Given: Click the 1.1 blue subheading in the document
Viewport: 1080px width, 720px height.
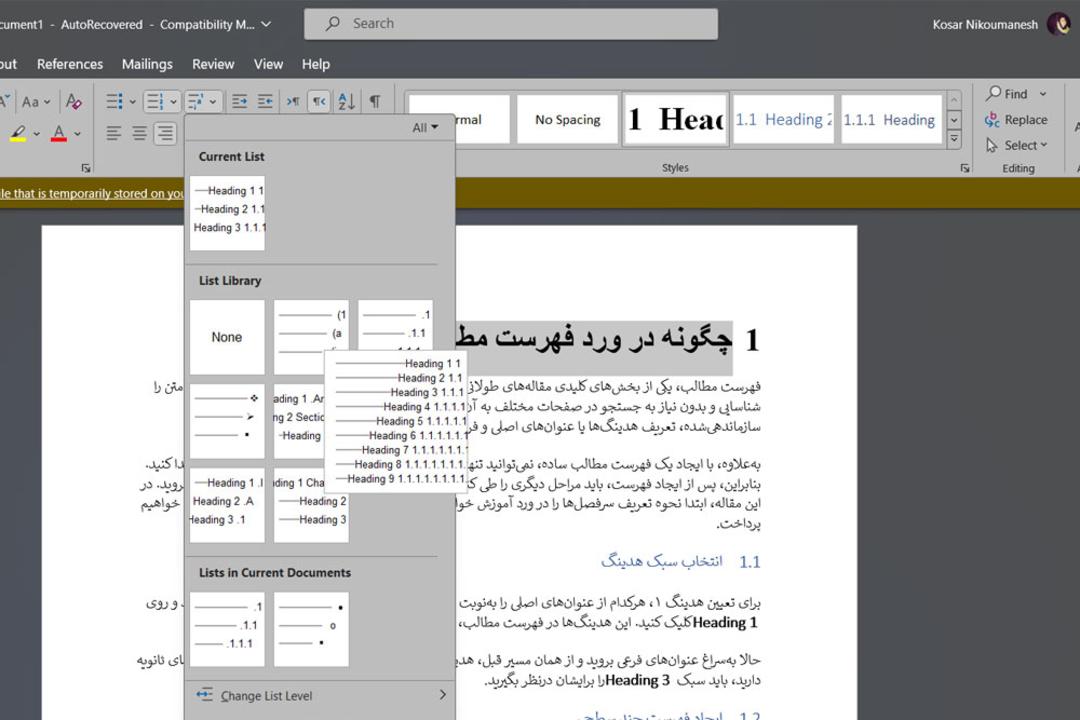Looking at the screenshot, I should coord(681,562).
